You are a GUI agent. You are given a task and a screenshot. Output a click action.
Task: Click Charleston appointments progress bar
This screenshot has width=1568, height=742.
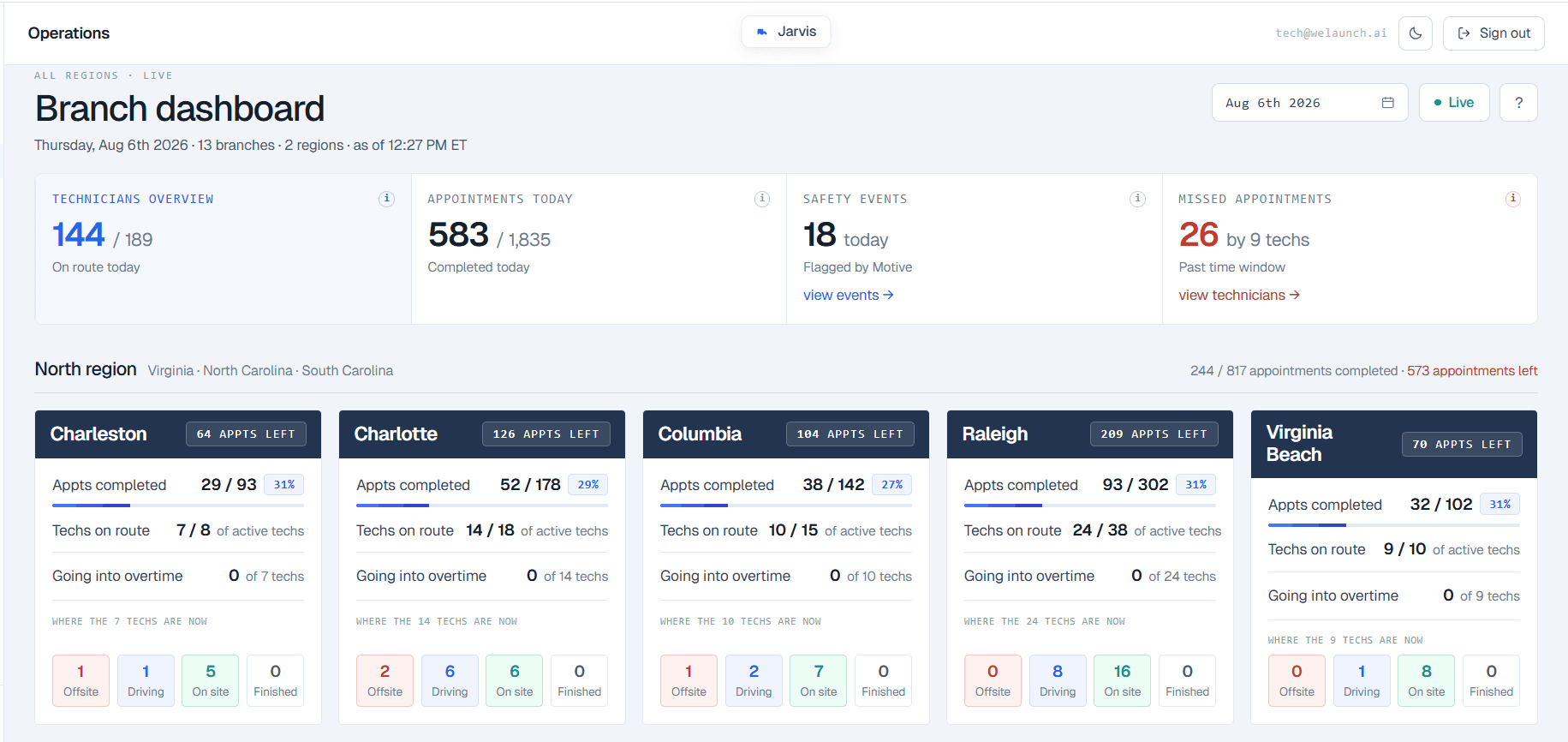click(x=178, y=506)
